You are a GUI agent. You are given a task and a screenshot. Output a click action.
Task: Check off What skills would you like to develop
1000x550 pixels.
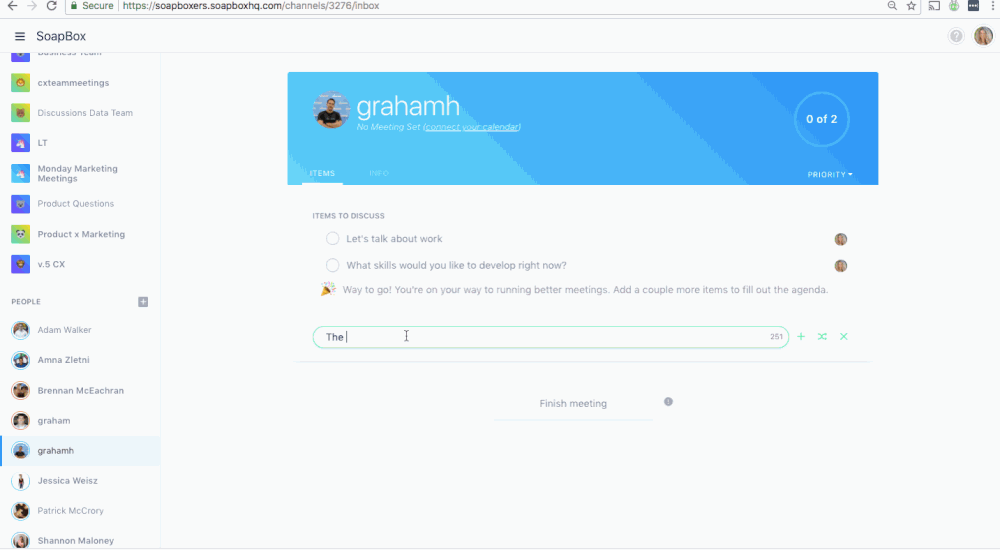[332, 265]
